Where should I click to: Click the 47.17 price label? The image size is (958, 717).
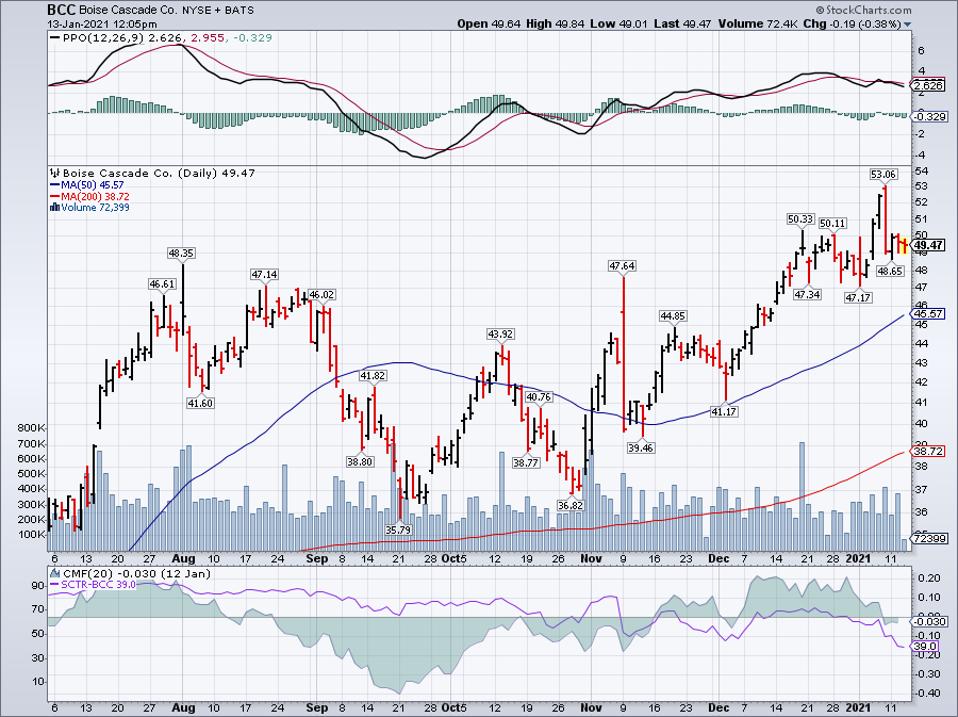click(x=858, y=297)
